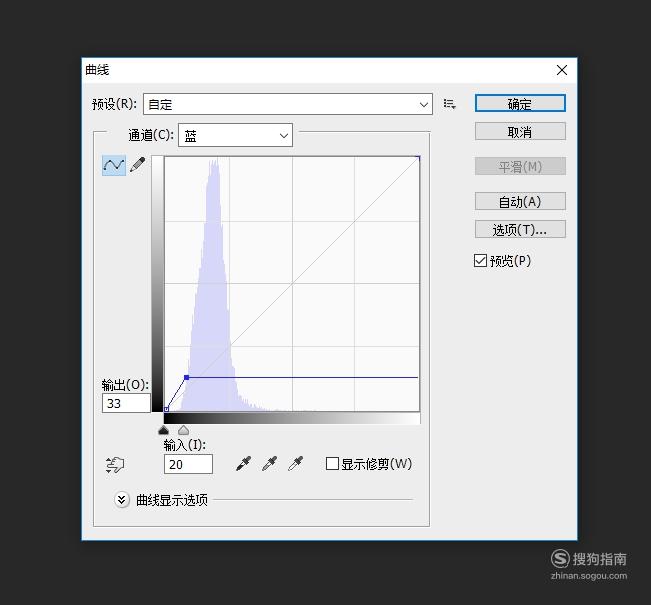Click the 取消 Cancel button

520,132
